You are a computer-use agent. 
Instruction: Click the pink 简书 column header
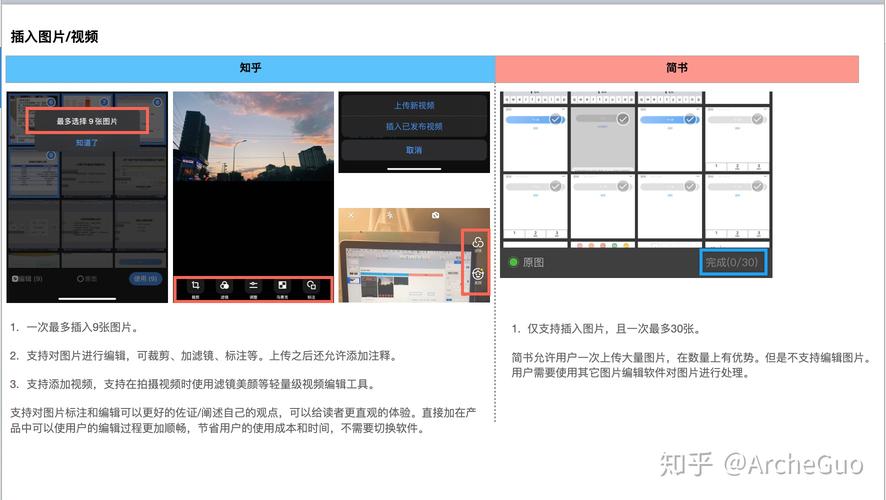[x=677, y=68]
